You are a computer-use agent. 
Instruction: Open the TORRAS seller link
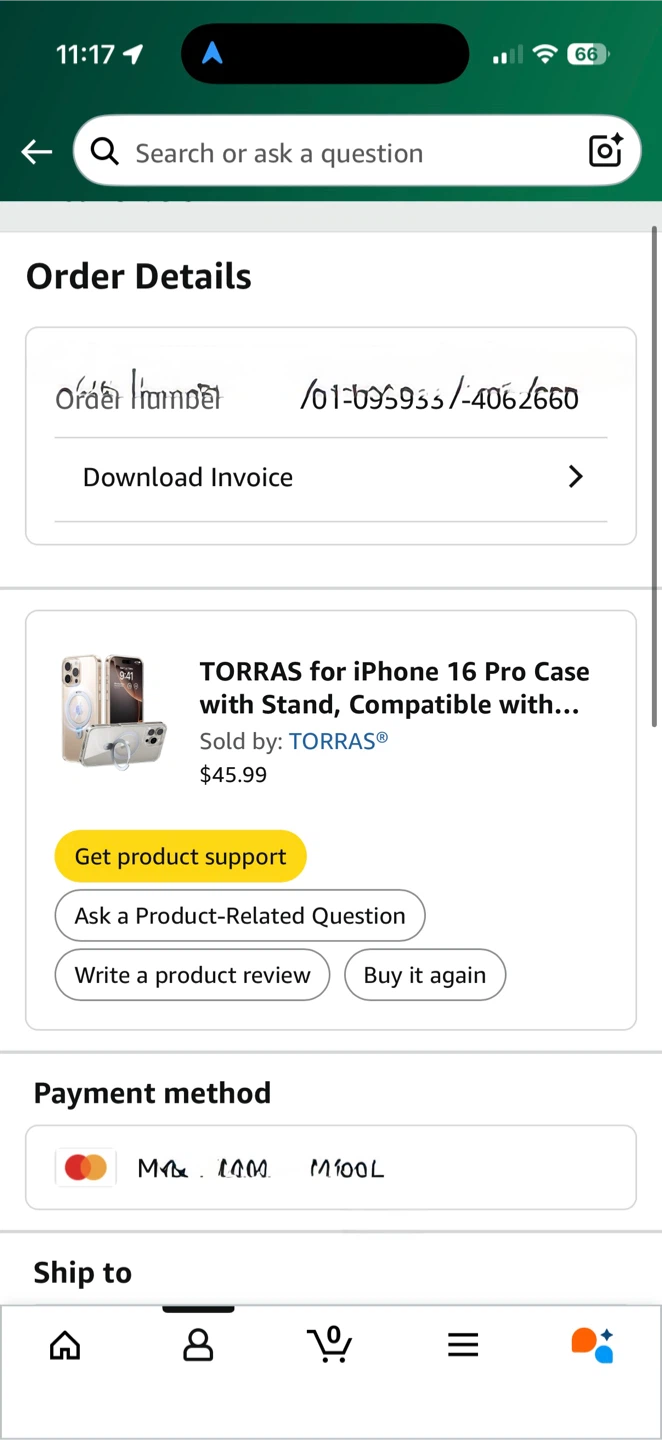tap(338, 741)
